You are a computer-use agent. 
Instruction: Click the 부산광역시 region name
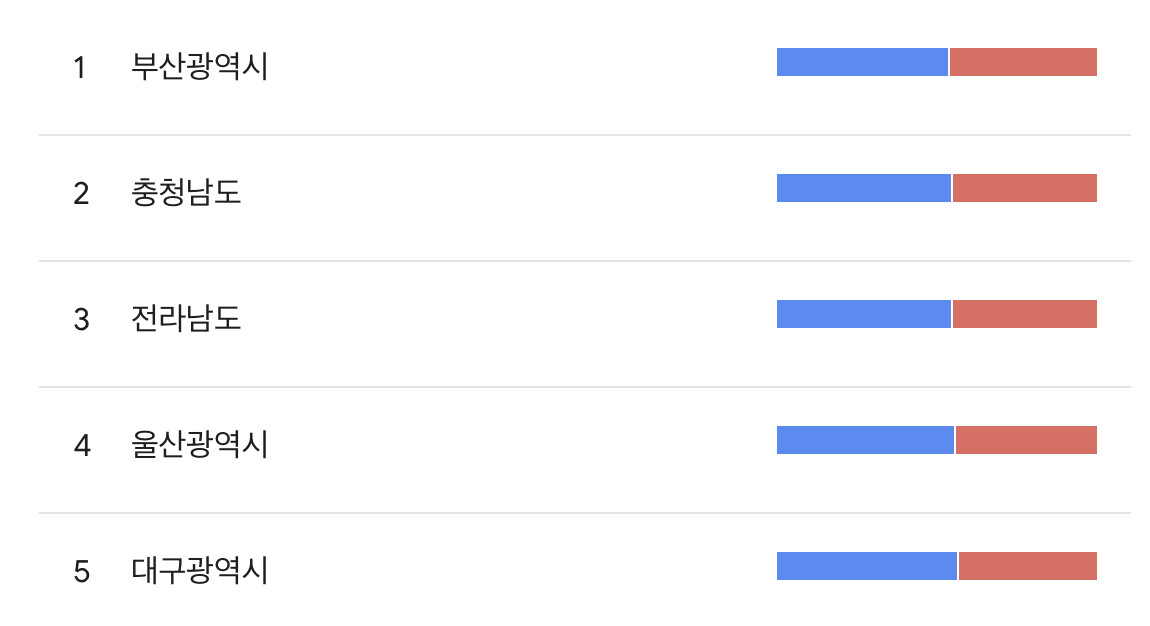(199, 67)
